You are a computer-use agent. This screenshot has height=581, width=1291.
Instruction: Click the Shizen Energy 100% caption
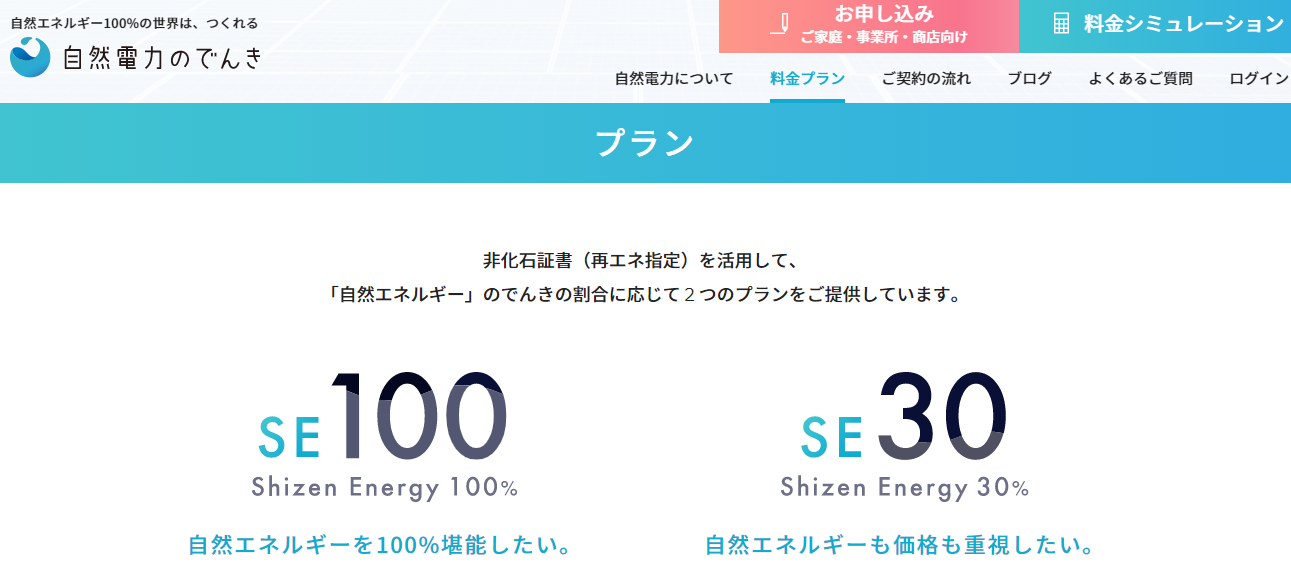pos(385,488)
